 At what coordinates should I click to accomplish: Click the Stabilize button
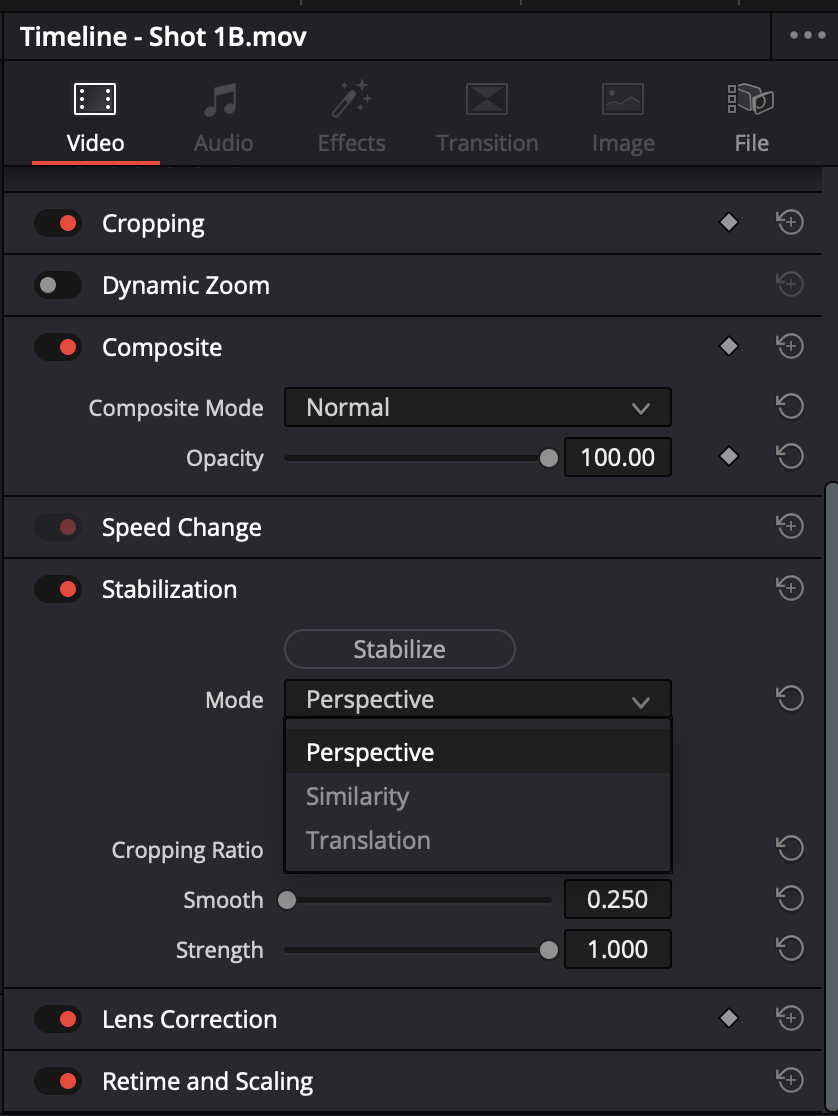(399, 649)
